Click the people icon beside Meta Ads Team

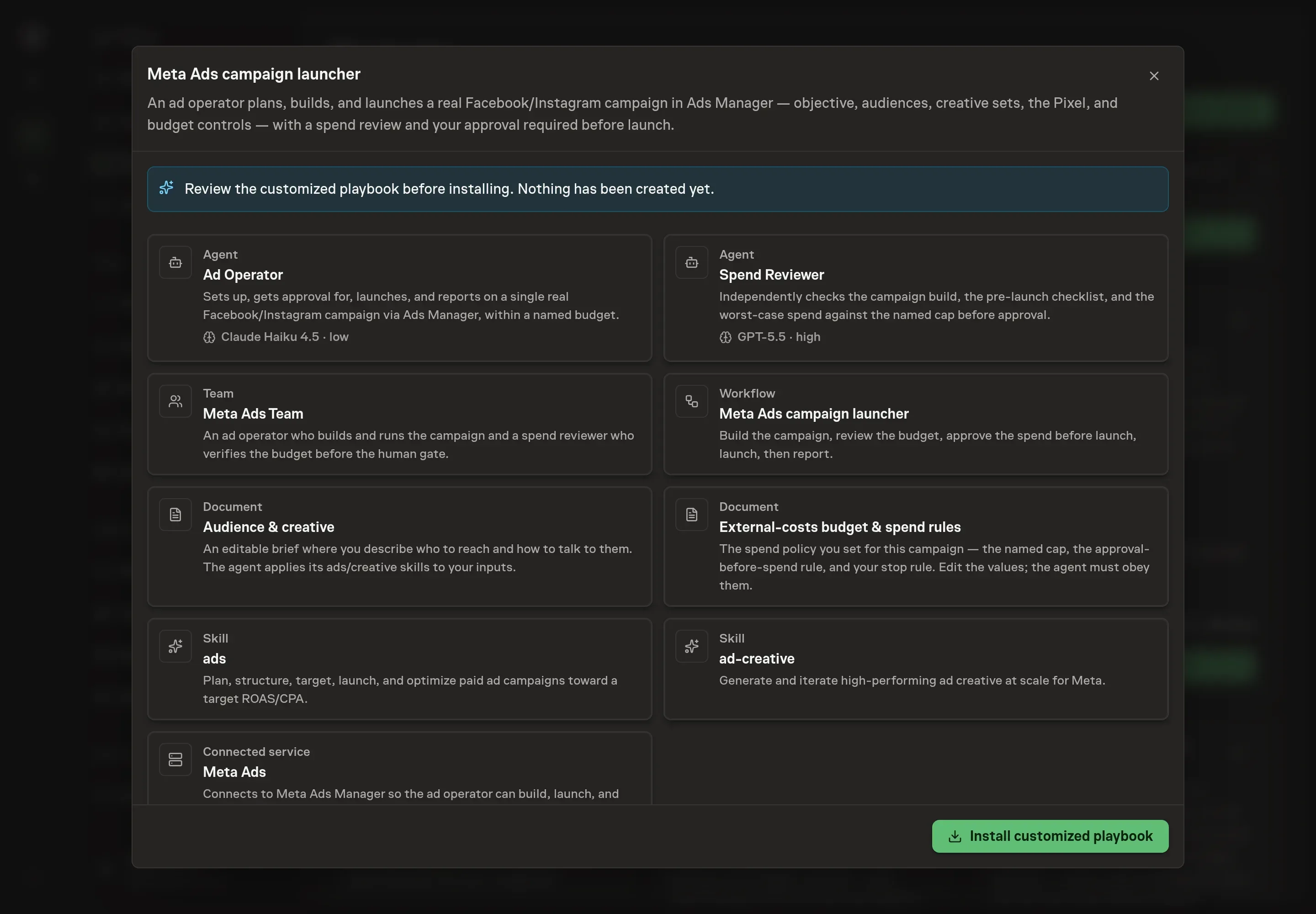click(175, 401)
